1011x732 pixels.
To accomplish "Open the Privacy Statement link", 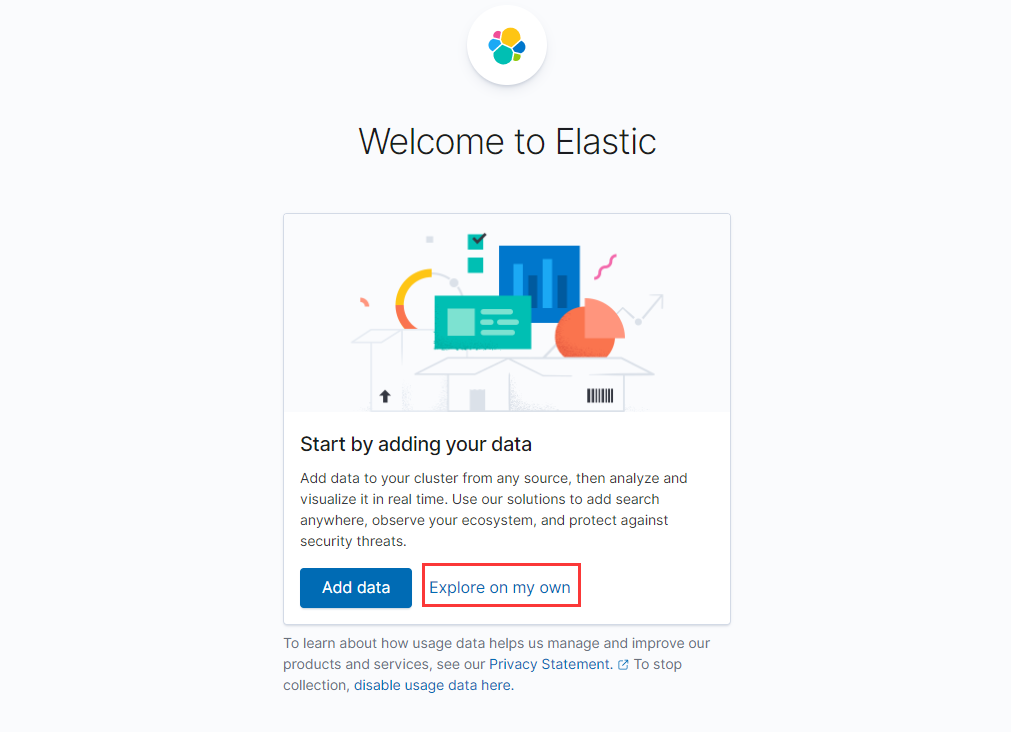I will point(549,664).
